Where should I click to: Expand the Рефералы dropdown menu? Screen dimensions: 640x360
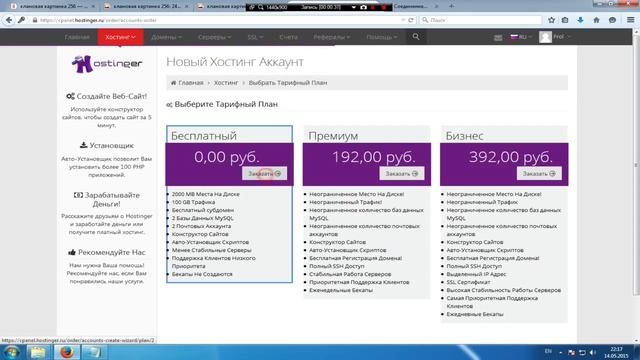click(331, 37)
